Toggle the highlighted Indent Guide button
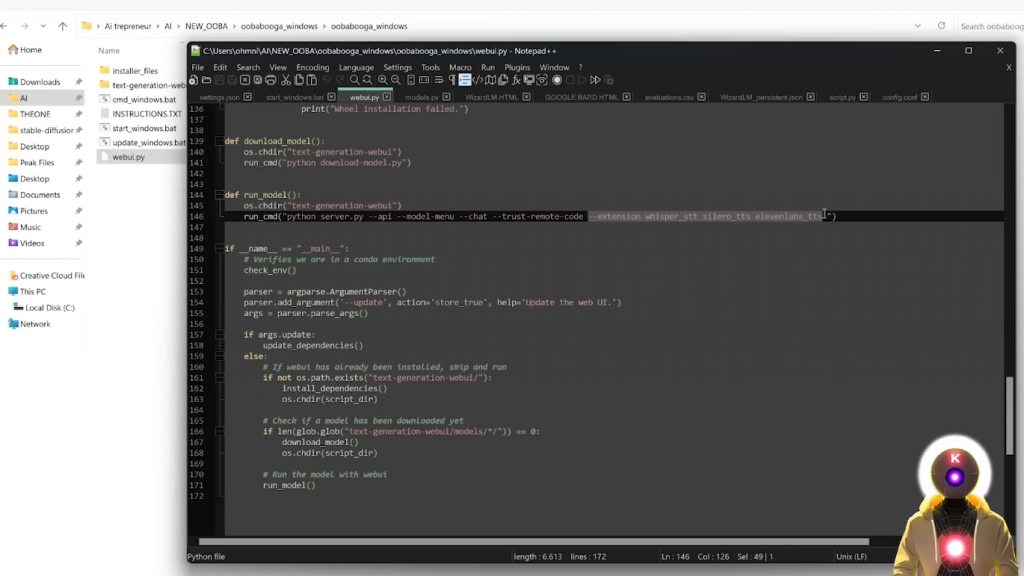This screenshot has width=1024, height=576. point(465,80)
